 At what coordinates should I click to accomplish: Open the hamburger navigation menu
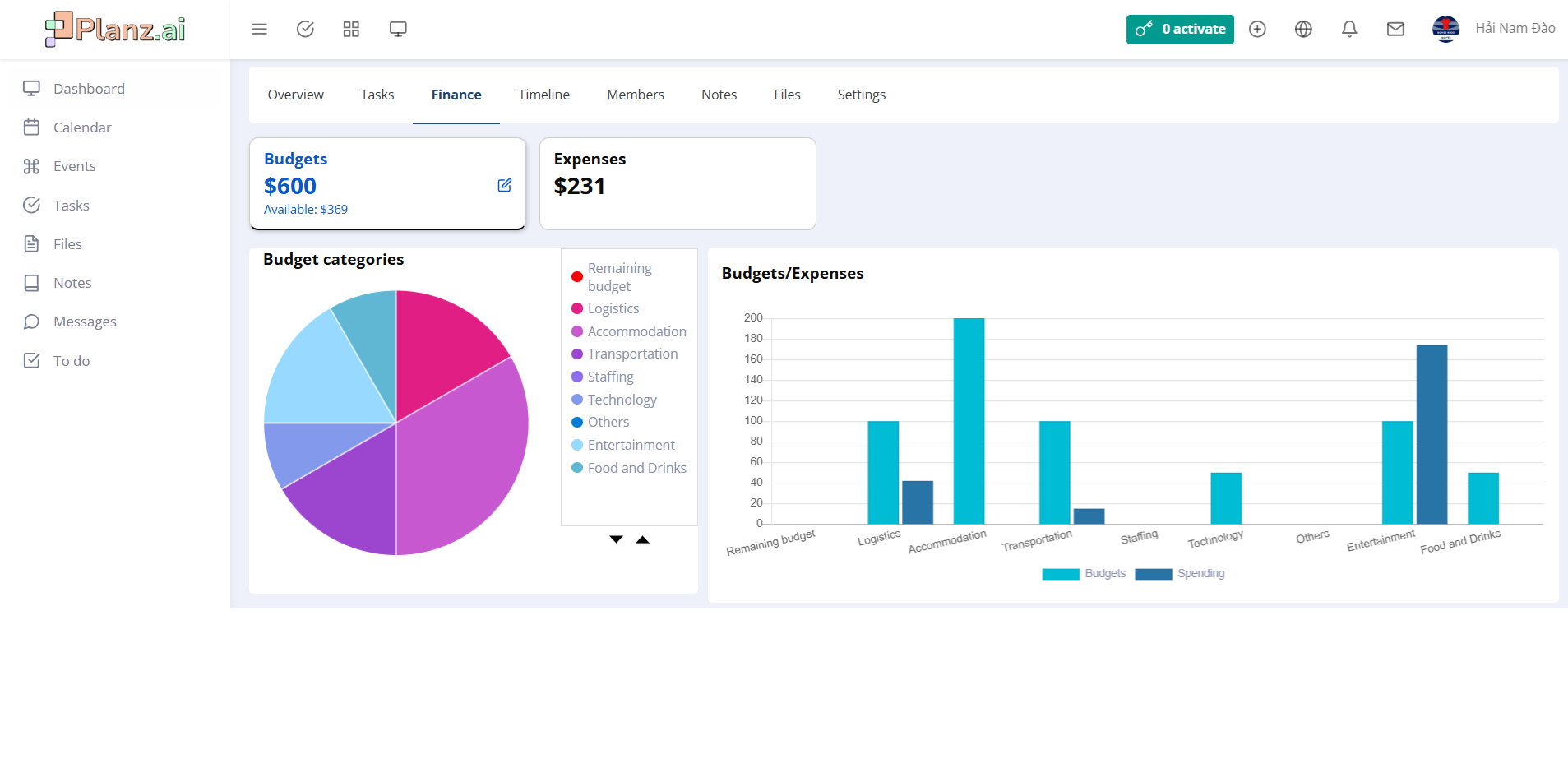(x=259, y=29)
